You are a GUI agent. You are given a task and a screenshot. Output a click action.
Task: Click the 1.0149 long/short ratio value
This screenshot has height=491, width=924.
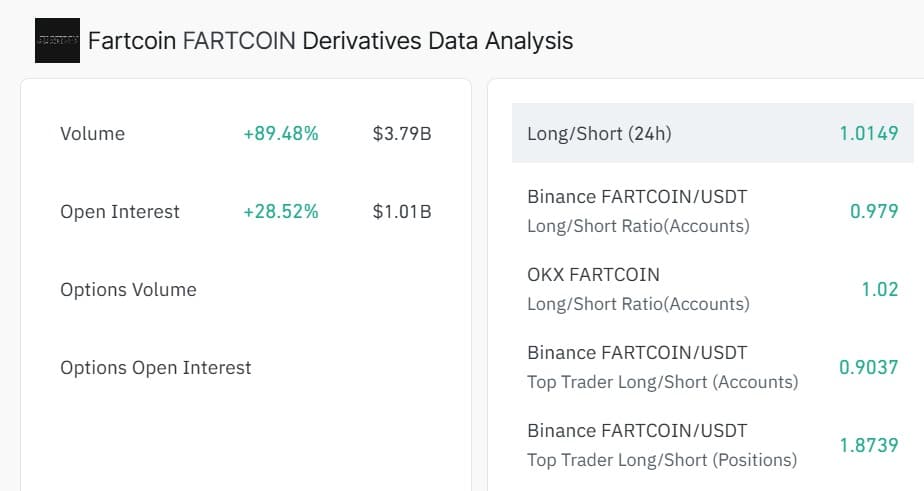868,133
